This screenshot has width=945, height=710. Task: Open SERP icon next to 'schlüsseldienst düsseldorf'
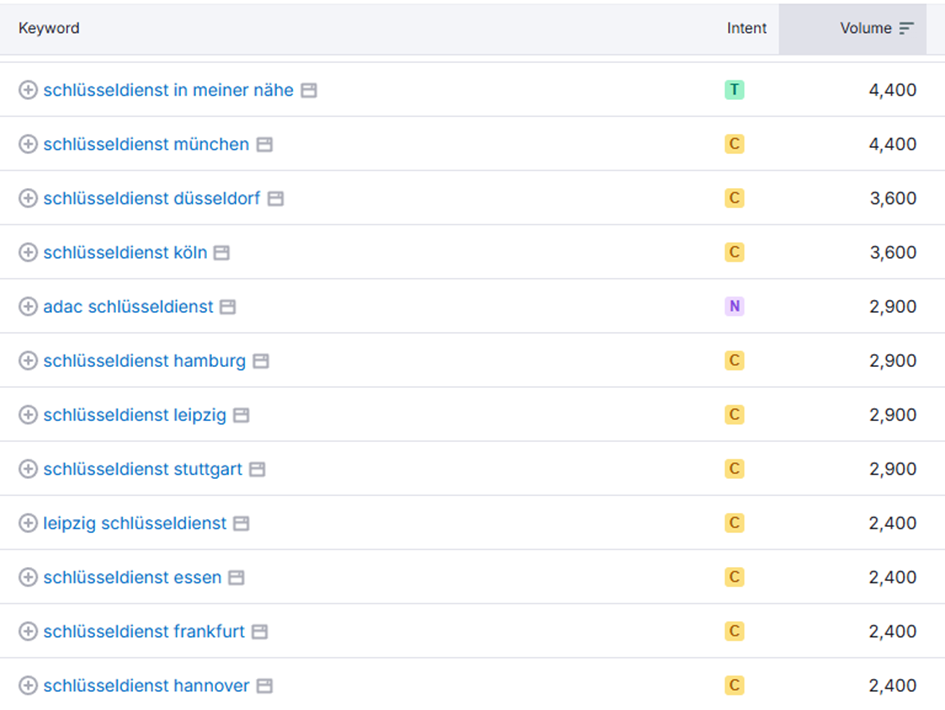click(275, 198)
